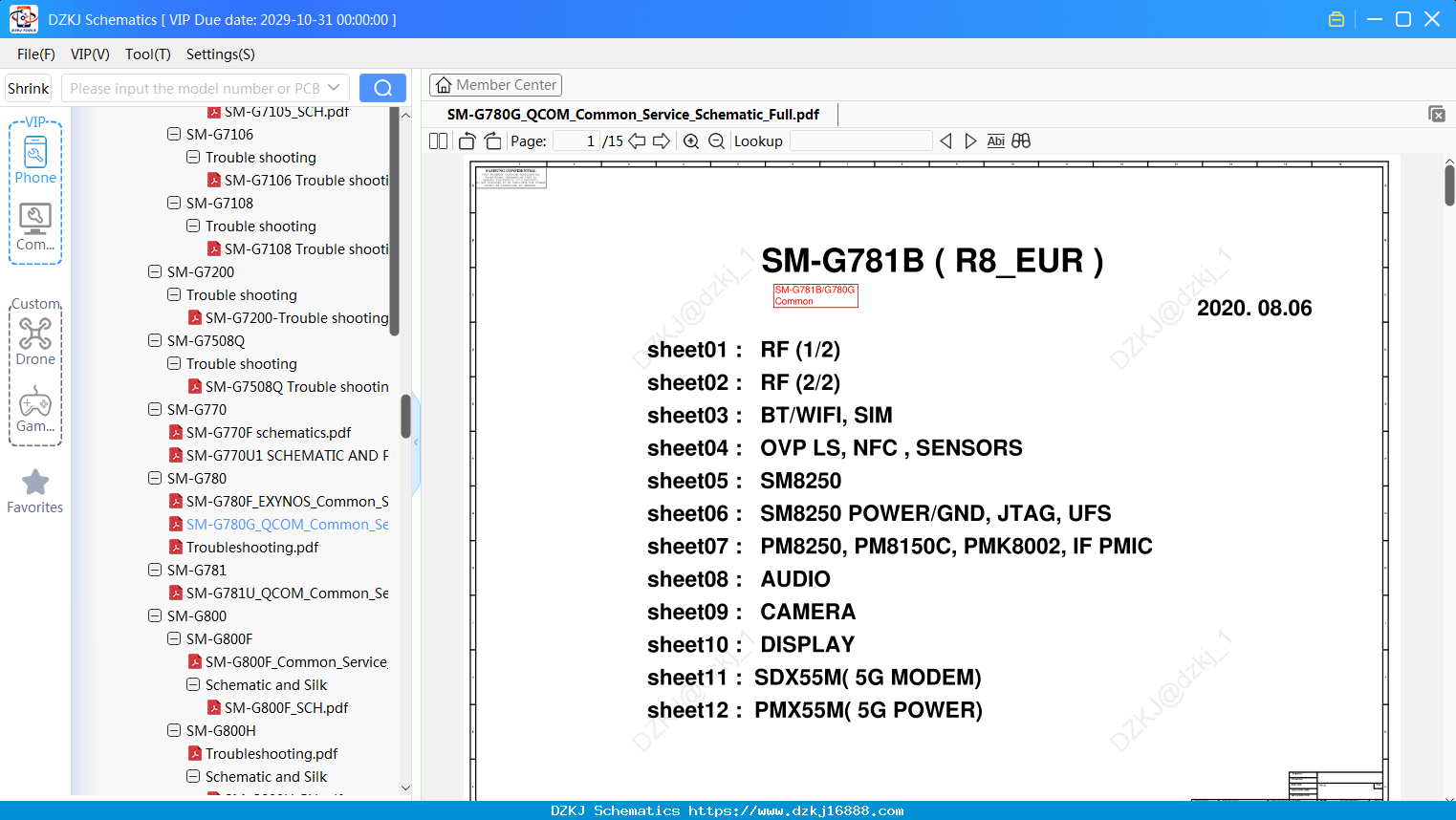Click the binoculars search icon
The image size is (1456, 820).
click(x=1021, y=140)
